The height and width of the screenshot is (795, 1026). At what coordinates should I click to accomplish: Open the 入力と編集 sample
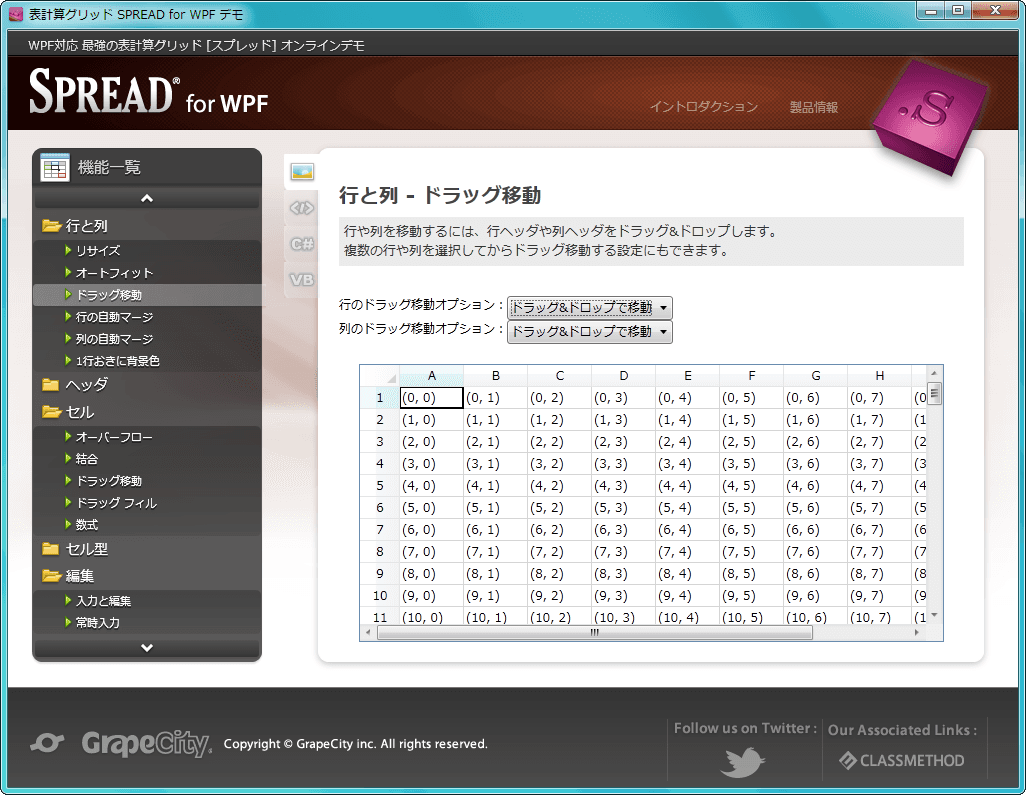pos(103,601)
